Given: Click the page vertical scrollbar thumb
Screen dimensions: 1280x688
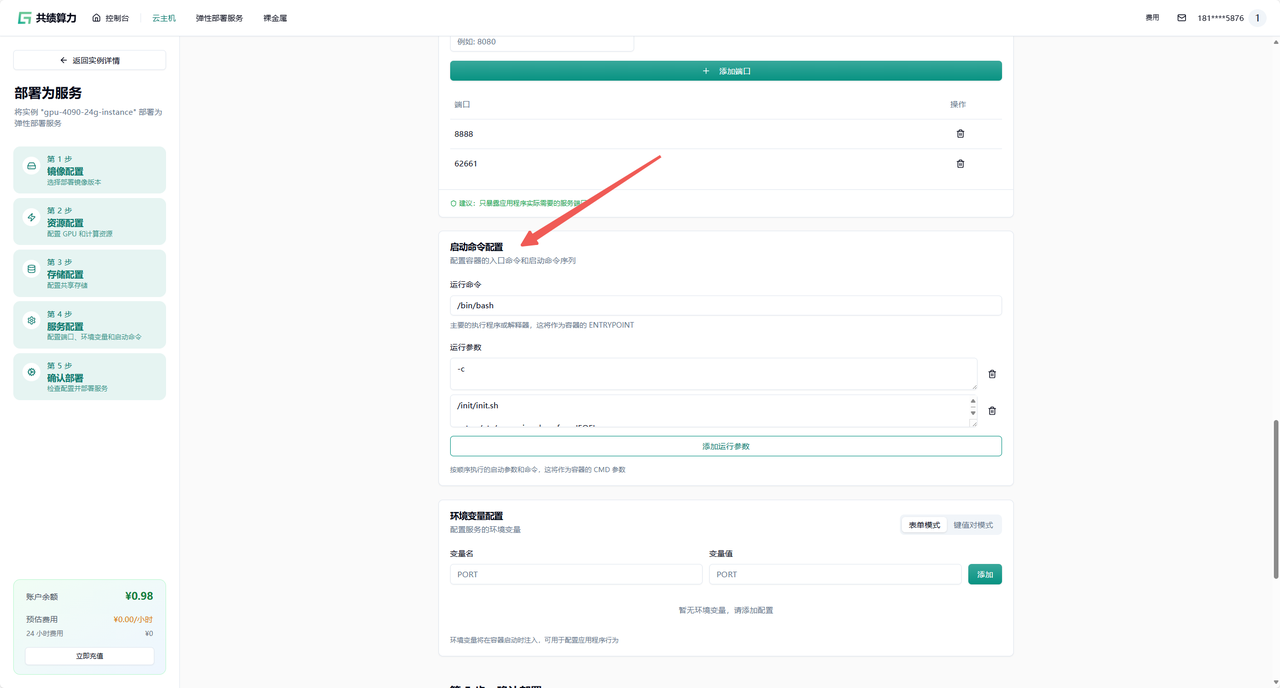Looking at the screenshot, I should 1275,498.
